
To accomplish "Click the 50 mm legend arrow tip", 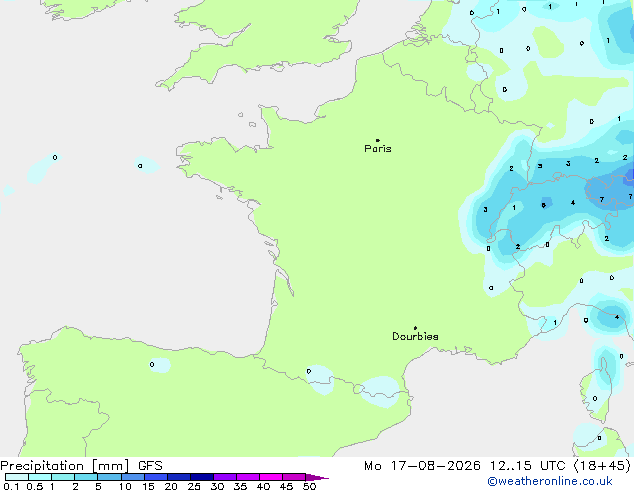I will (317, 477).
